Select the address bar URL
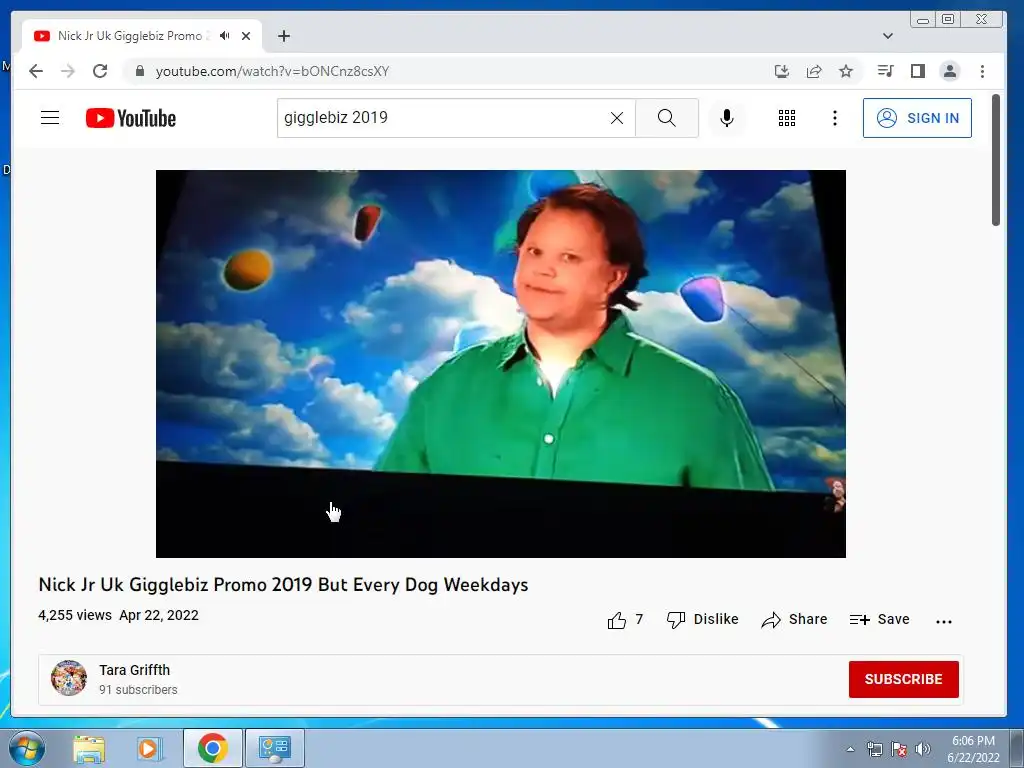1024x768 pixels. [x=272, y=71]
